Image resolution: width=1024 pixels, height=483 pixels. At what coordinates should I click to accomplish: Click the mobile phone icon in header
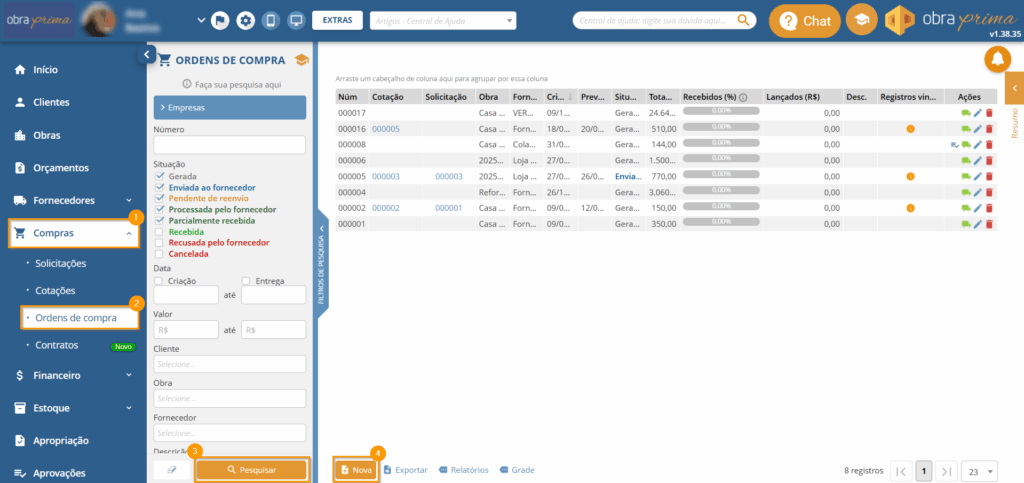tap(270, 20)
